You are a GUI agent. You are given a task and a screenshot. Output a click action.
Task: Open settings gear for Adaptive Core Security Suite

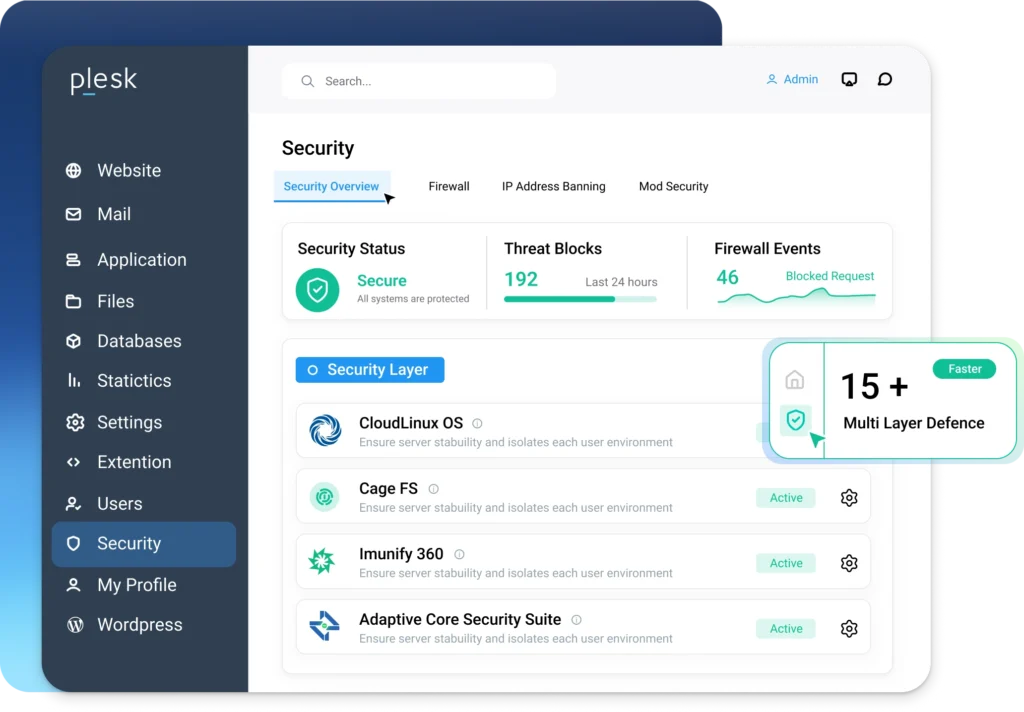click(x=849, y=628)
